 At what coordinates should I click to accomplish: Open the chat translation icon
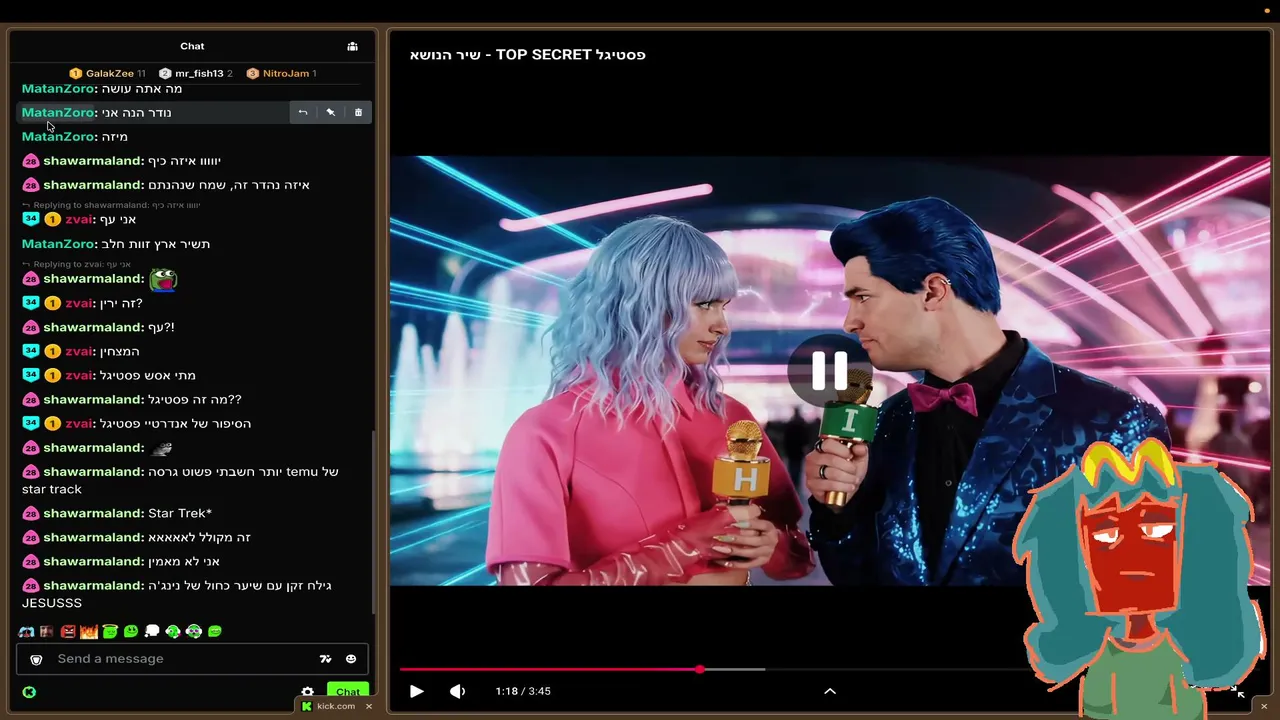pyautogui.click(x=325, y=659)
